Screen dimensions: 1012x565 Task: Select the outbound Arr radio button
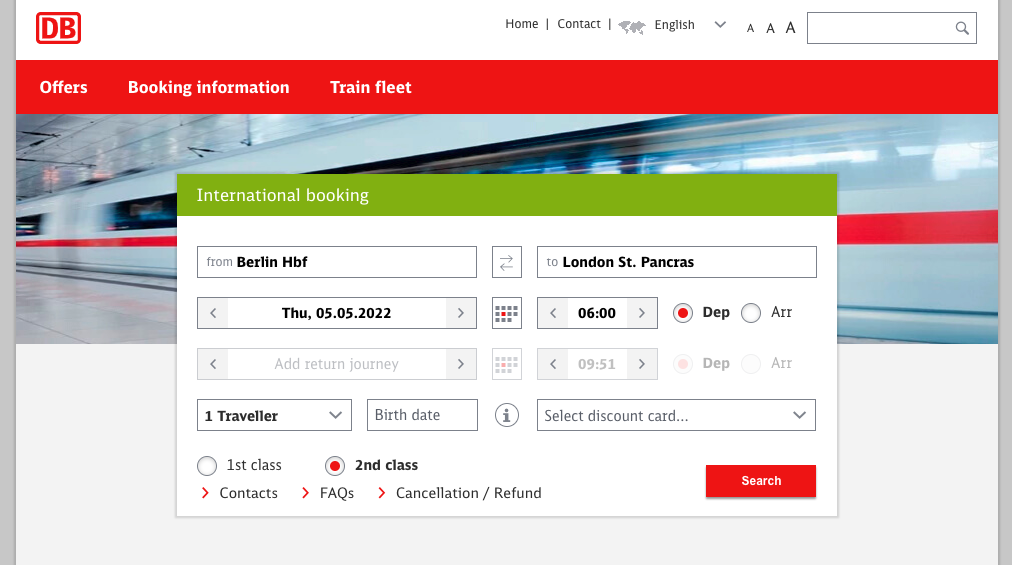751,313
